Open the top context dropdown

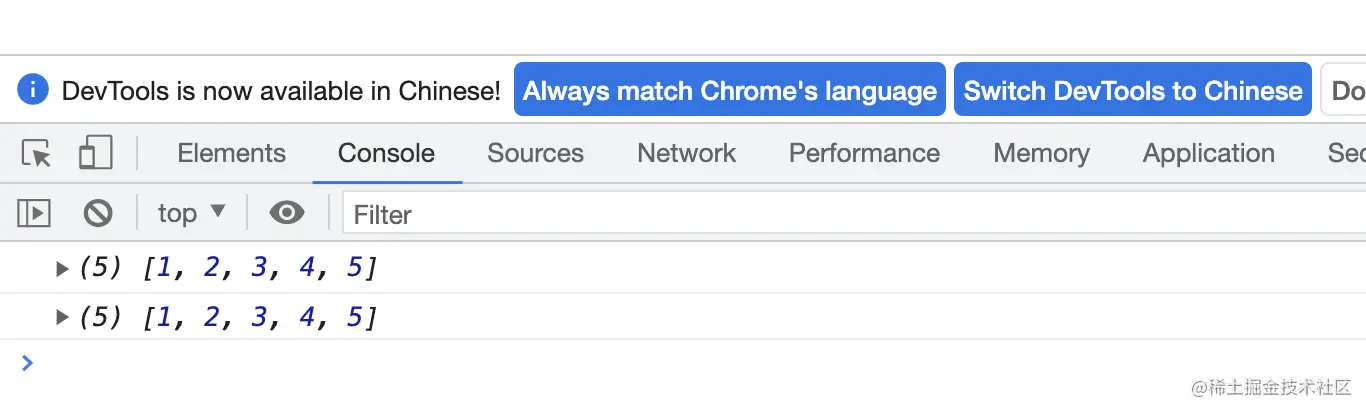191,213
